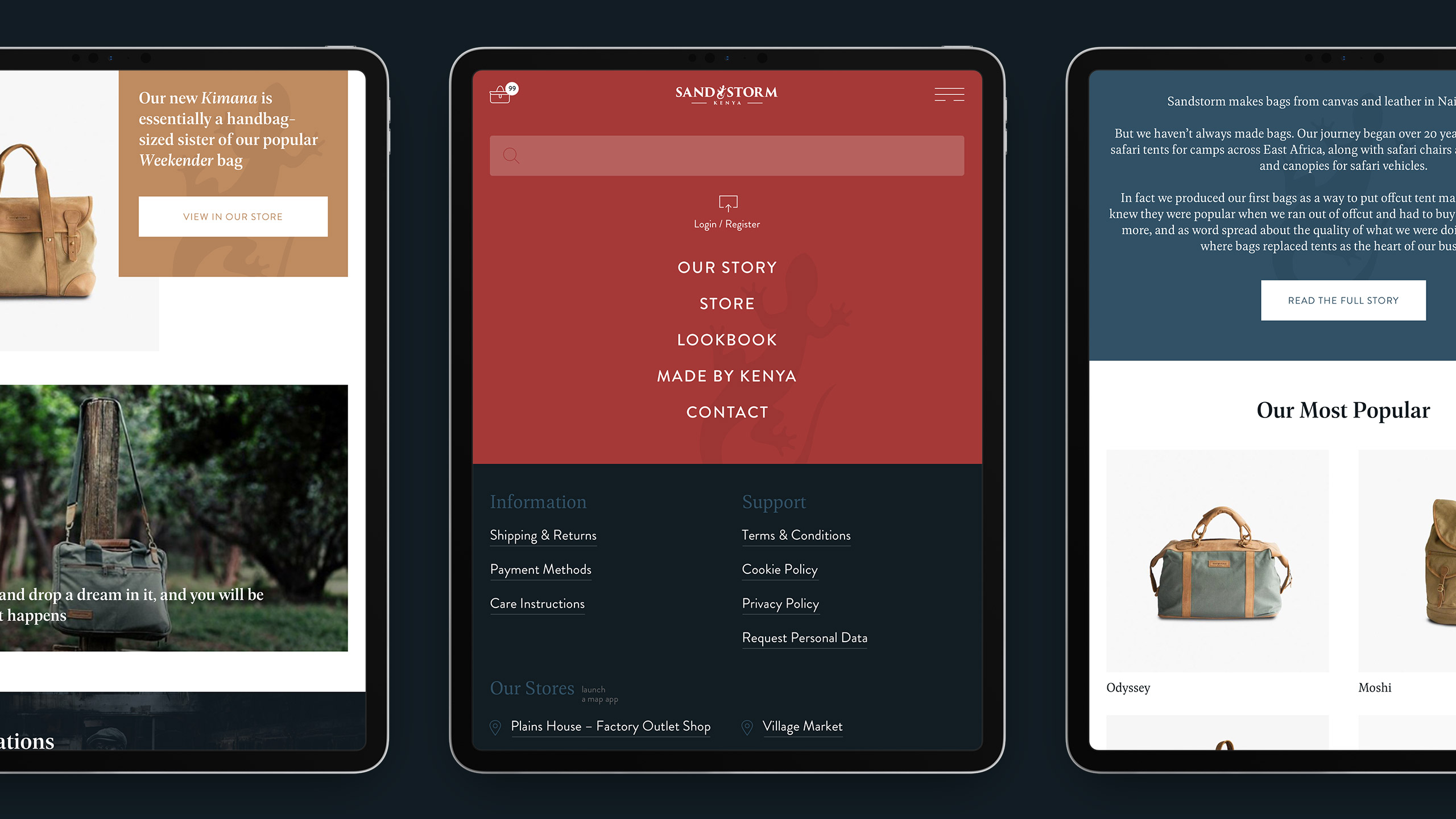Expand the Our Stores section
1456x819 pixels.
click(x=533, y=688)
